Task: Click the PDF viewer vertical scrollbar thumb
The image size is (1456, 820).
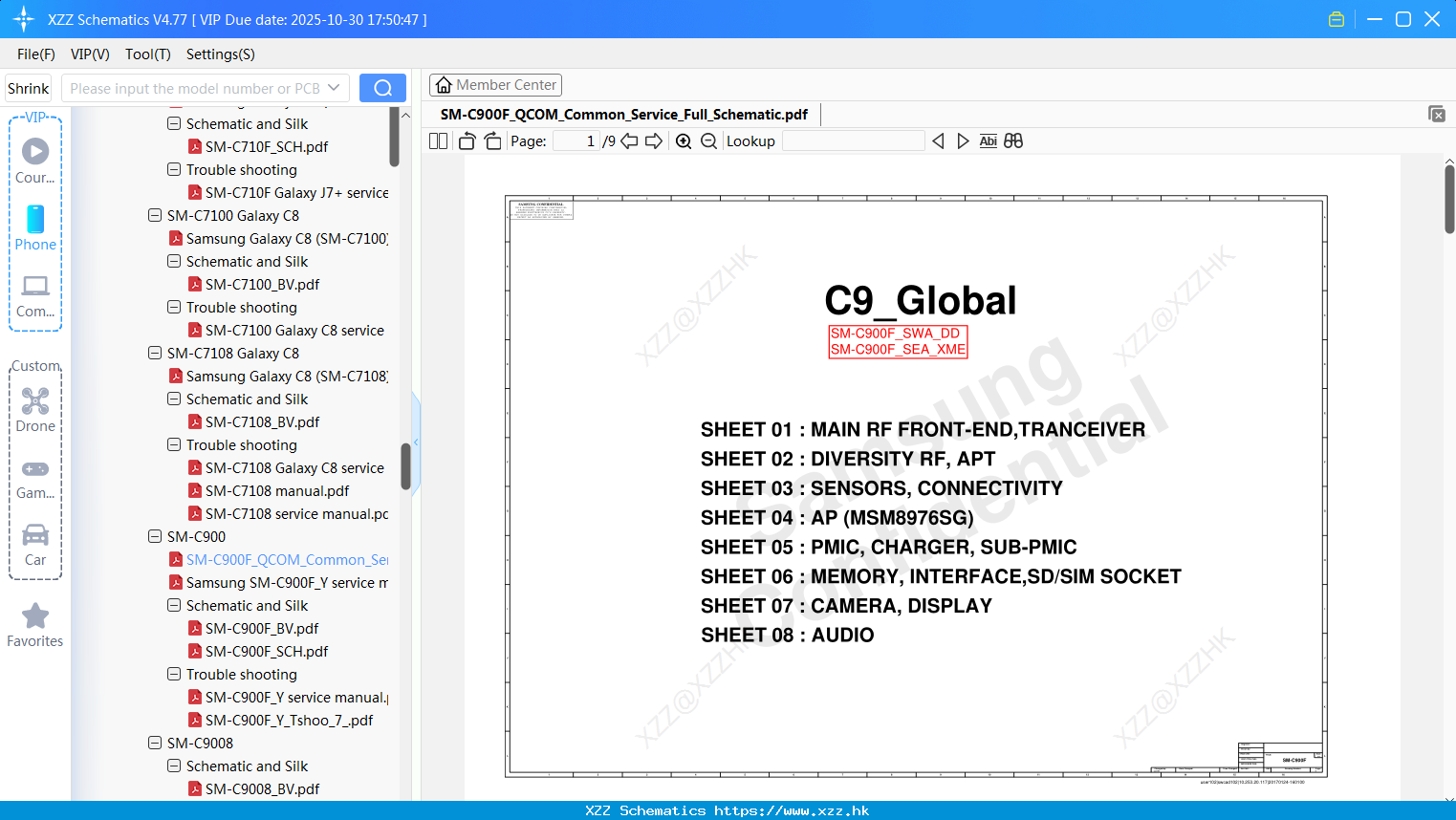Action: (x=1449, y=199)
